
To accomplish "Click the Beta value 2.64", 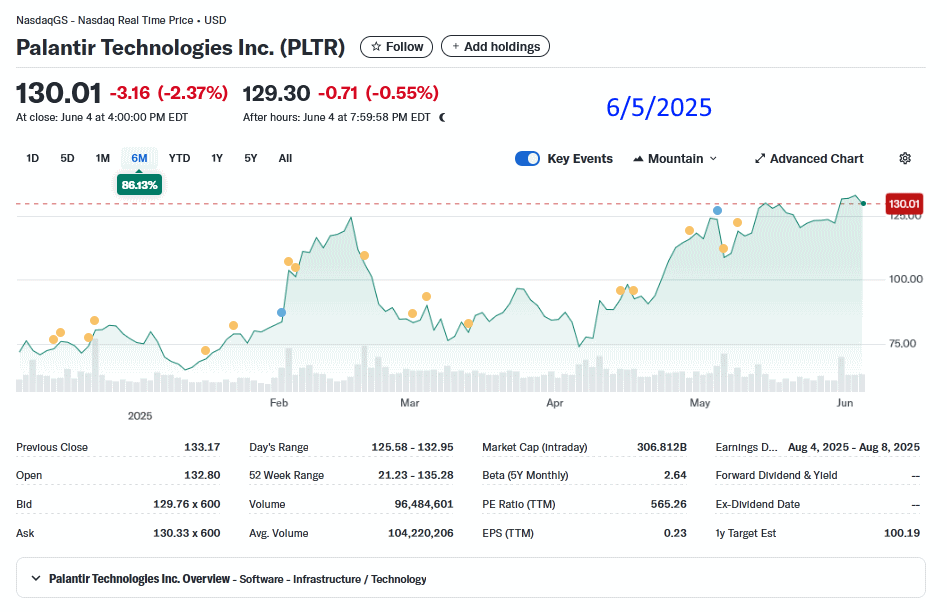I will click(x=675, y=475).
